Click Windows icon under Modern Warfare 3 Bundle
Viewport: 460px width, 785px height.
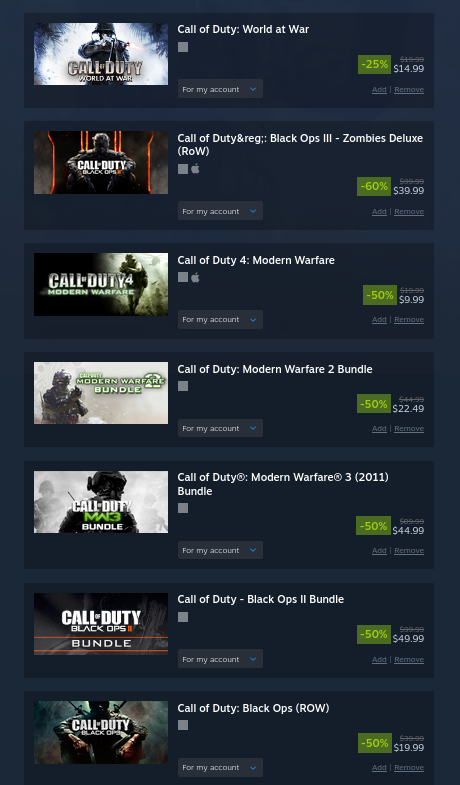183,508
